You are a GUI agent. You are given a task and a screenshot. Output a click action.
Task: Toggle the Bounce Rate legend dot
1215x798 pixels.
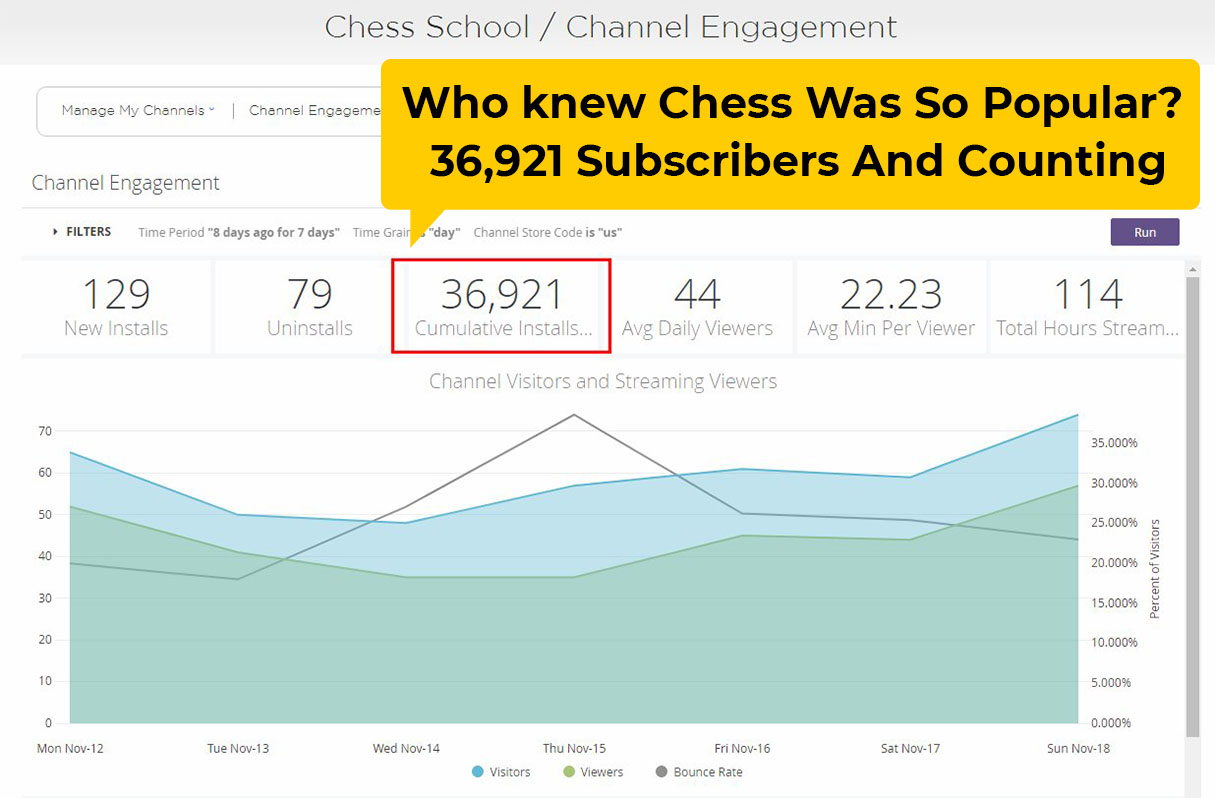point(662,772)
